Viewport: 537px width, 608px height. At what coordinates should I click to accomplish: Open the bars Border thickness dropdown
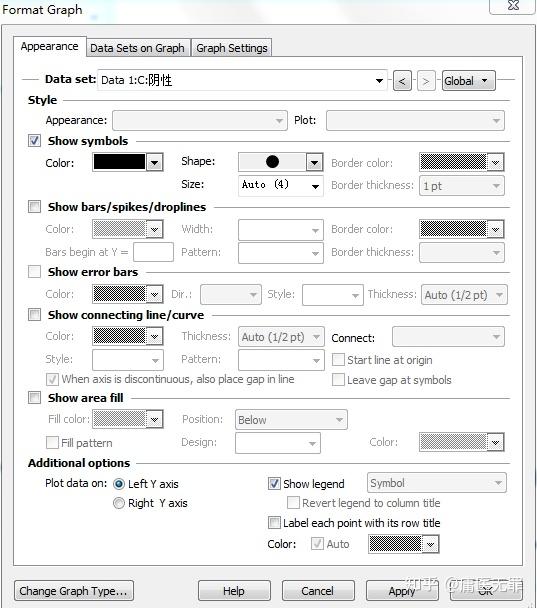pos(462,252)
